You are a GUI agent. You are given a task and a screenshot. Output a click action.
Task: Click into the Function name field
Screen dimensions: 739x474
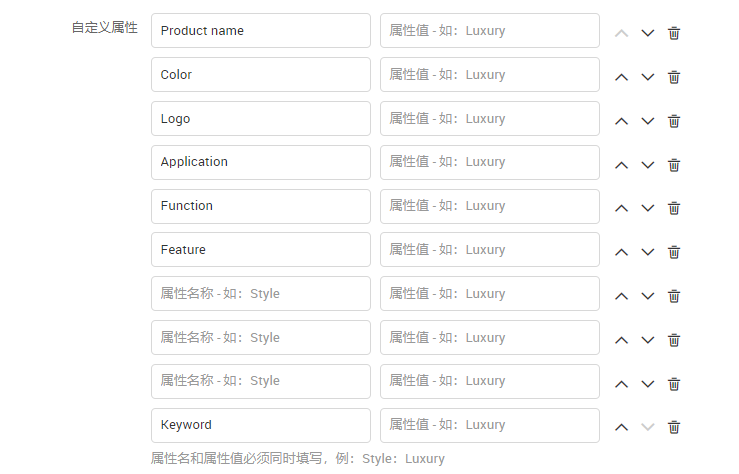pos(261,206)
